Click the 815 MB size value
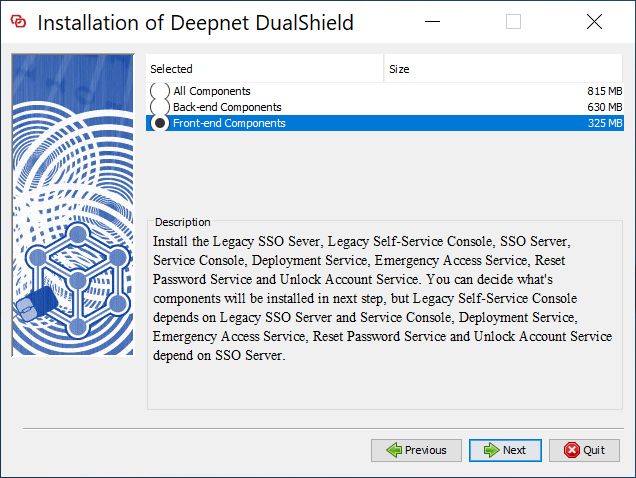 (x=604, y=91)
